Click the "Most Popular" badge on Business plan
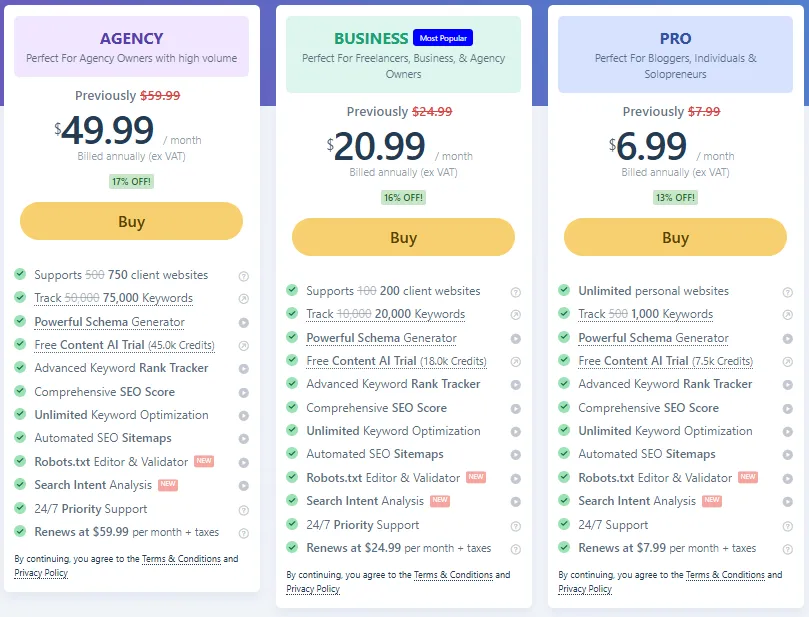The height and width of the screenshot is (617, 809). coord(443,38)
